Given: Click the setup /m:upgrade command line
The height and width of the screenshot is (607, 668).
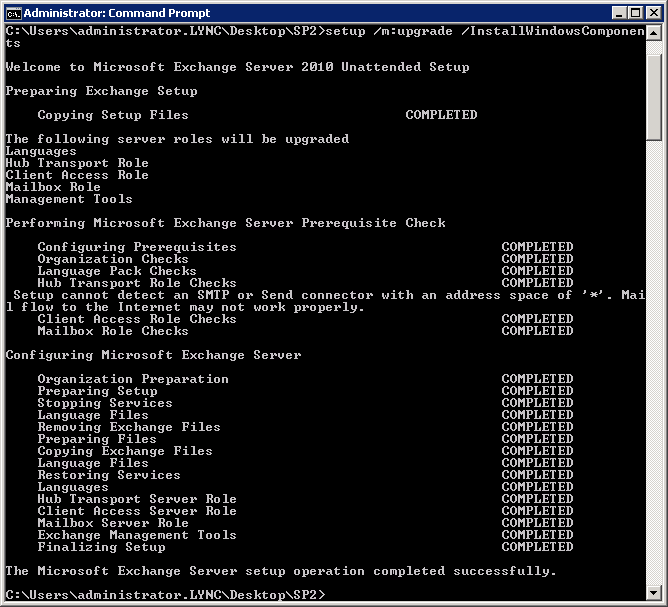Looking at the screenshot, I should [x=325, y=37].
